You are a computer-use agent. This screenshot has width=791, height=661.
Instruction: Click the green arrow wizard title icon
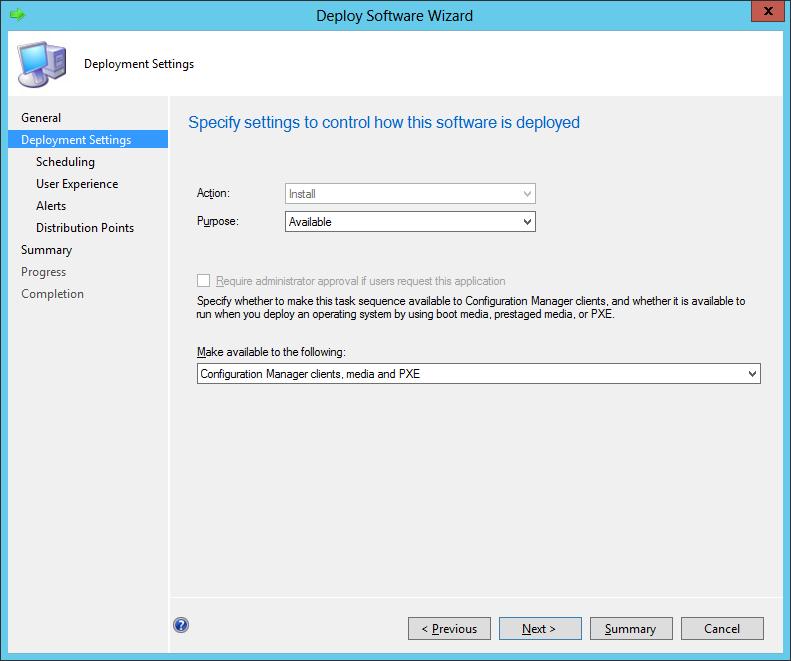tap(17, 14)
